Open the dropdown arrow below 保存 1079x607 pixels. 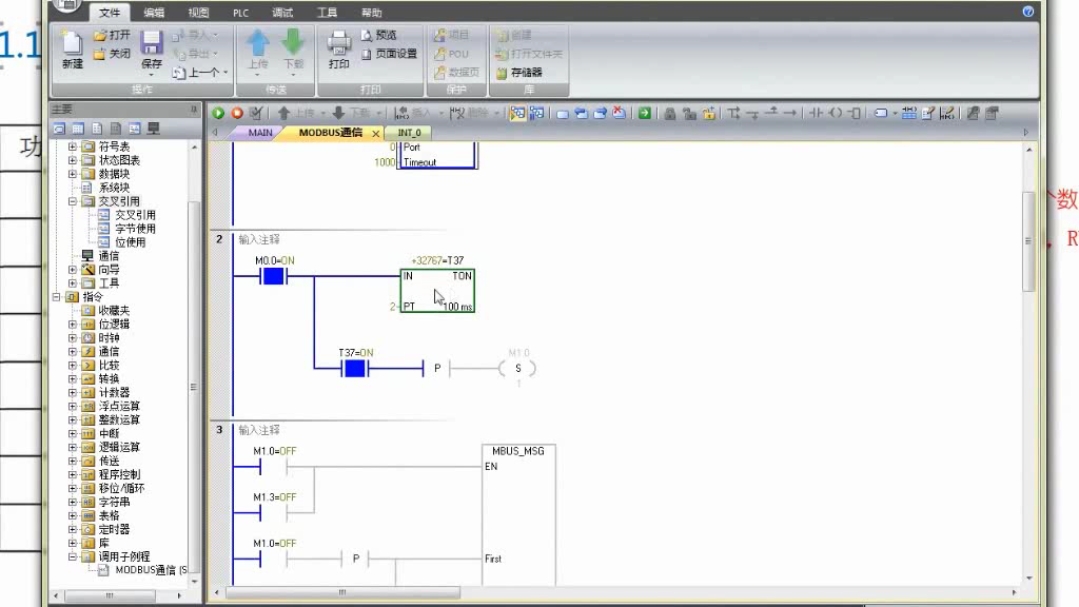151,74
